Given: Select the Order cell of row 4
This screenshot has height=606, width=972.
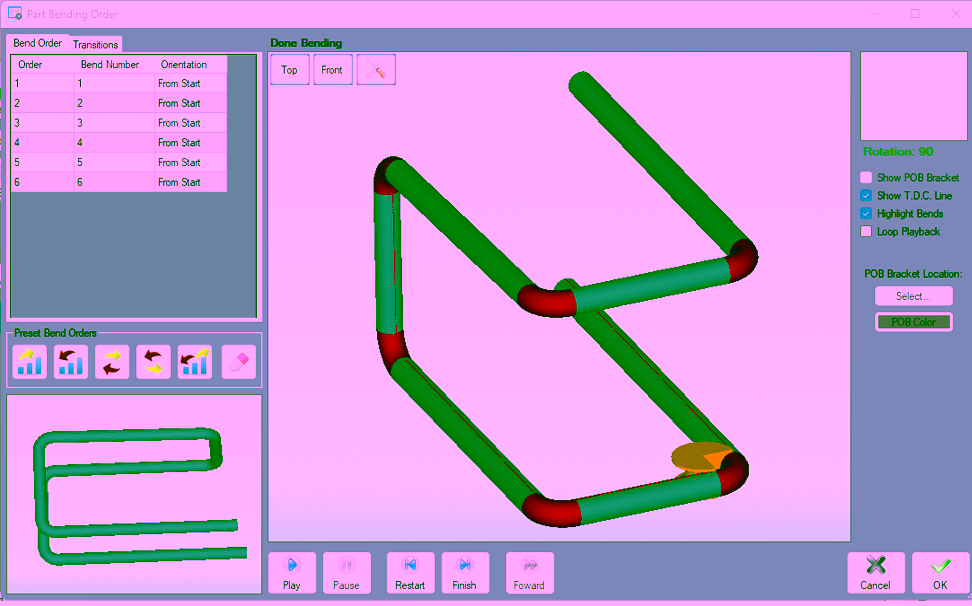Looking at the screenshot, I should coord(43,143).
